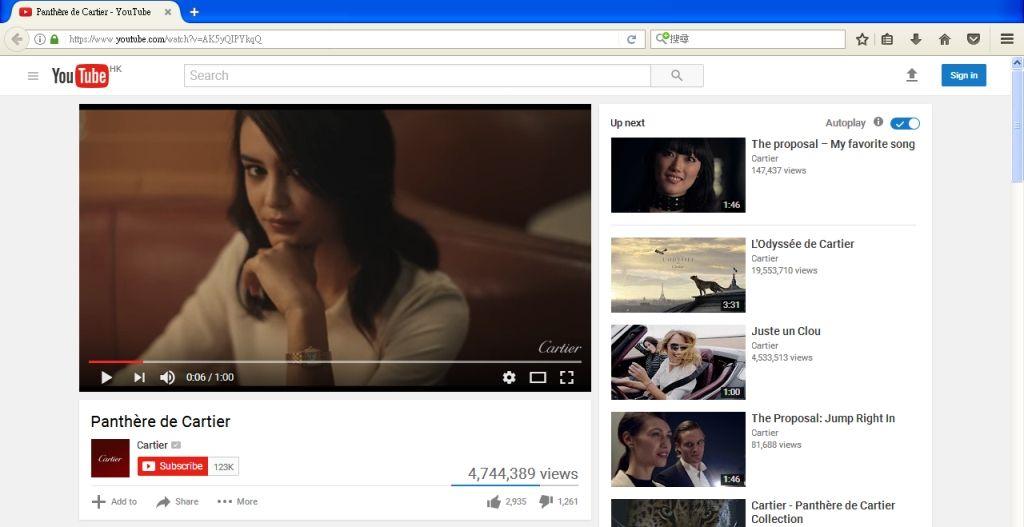Click the Juste un Clou title

[x=786, y=331]
